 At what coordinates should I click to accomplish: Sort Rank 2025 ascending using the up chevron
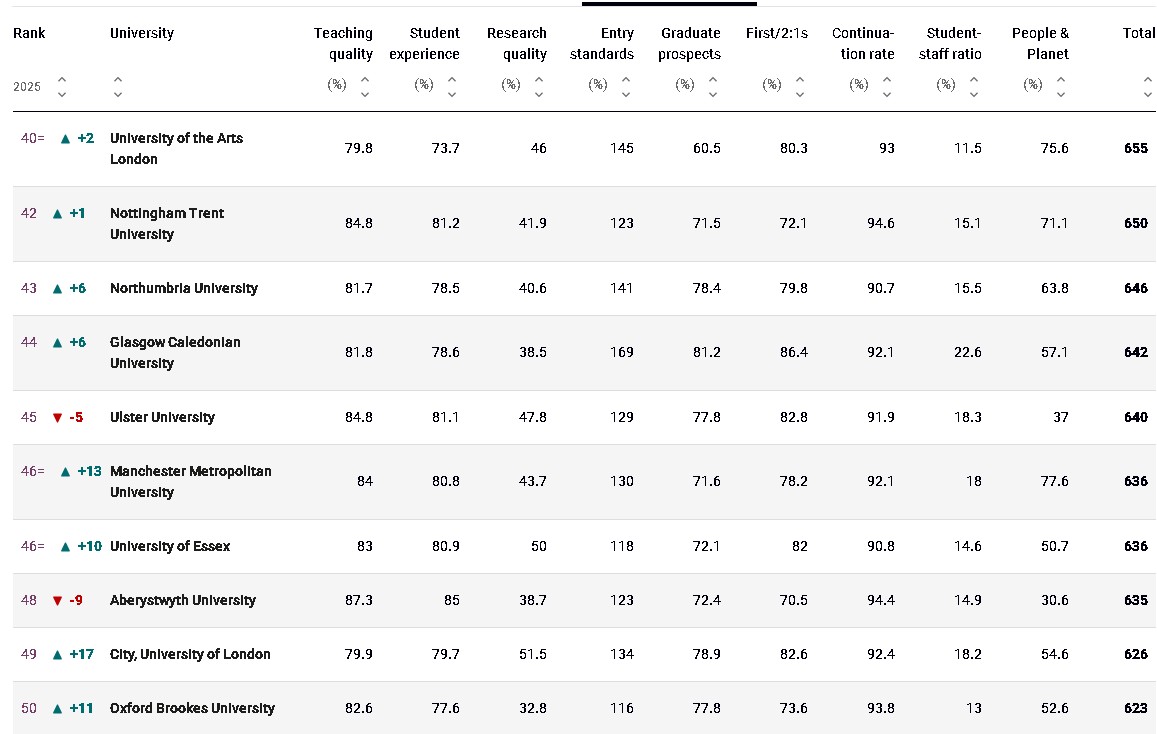click(62, 79)
